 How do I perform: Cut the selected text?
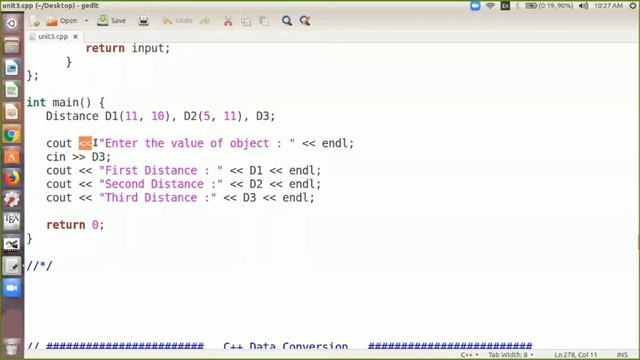pos(228,21)
